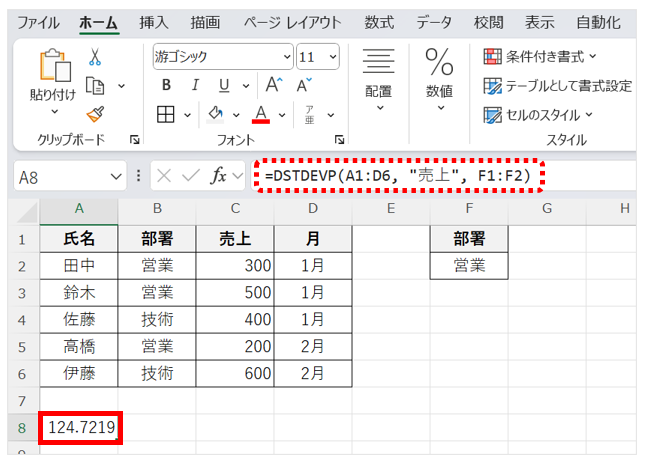Toggle Bold formatting
645x460 pixels.
(x=166, y=85)
